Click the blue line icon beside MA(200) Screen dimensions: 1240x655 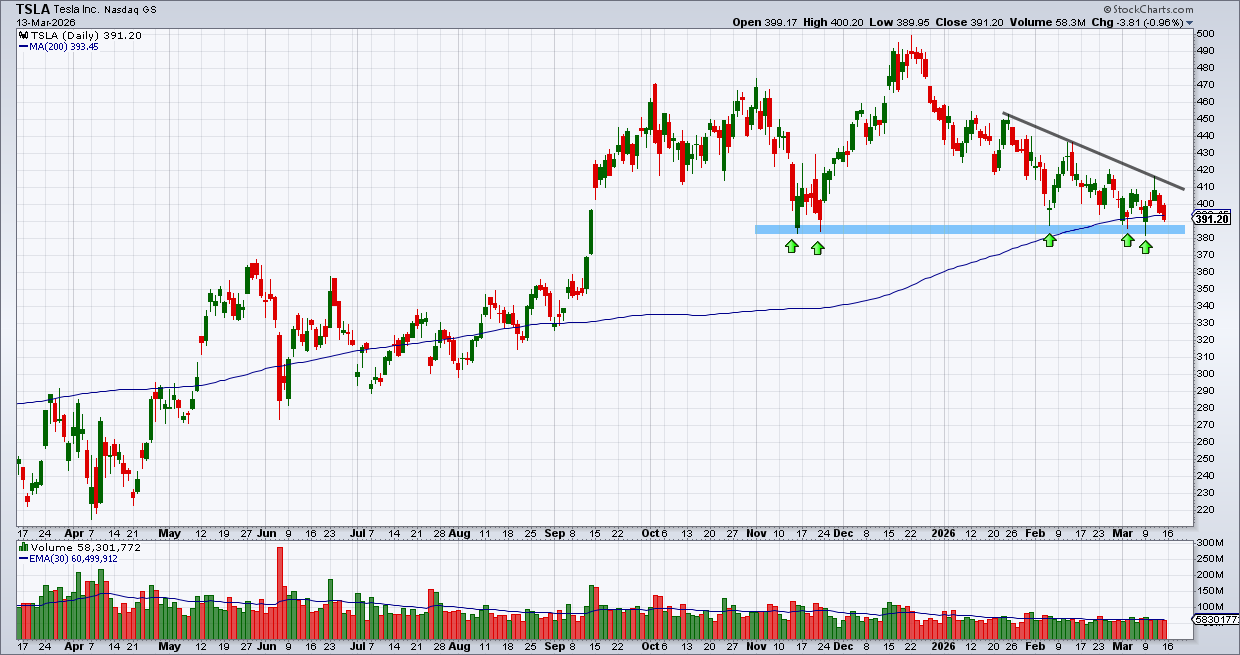[23, 46]
